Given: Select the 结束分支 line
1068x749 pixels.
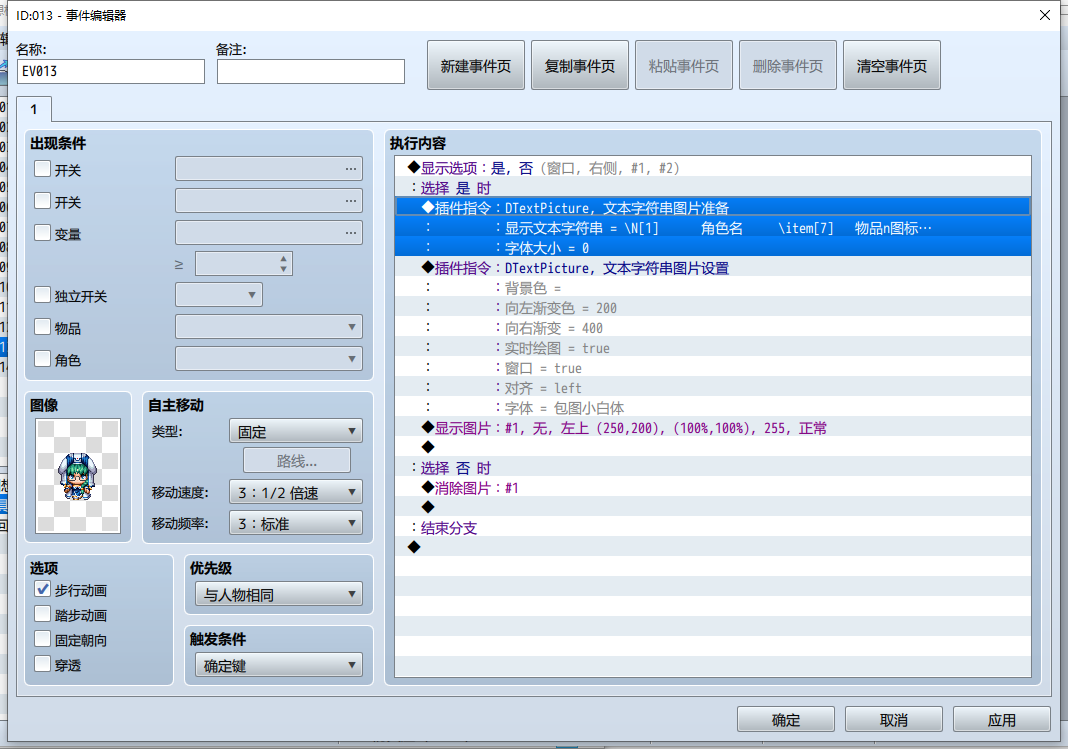Looking at the screenshot, I should [x=713, y=528].
